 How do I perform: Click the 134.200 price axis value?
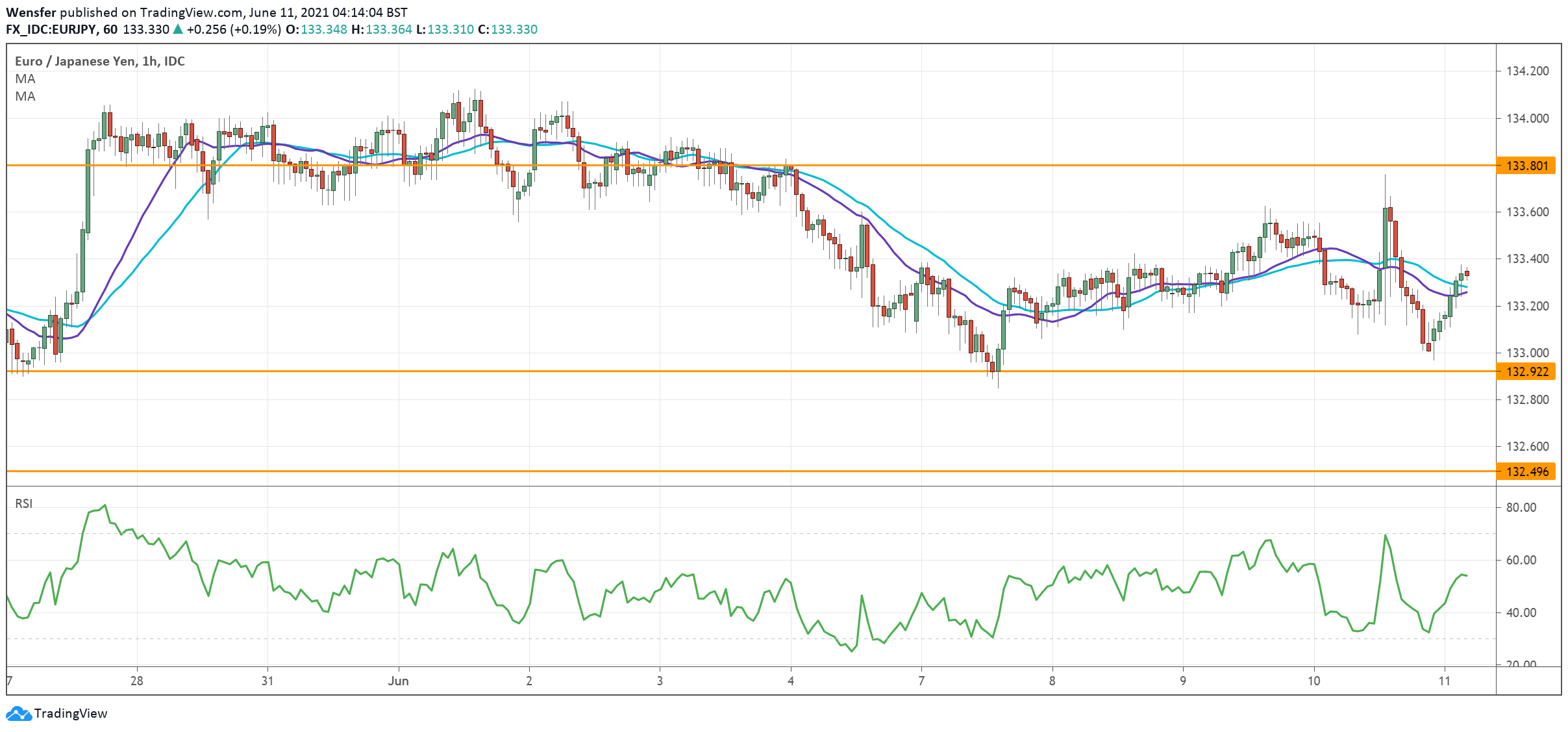[x=1527, y=71]
